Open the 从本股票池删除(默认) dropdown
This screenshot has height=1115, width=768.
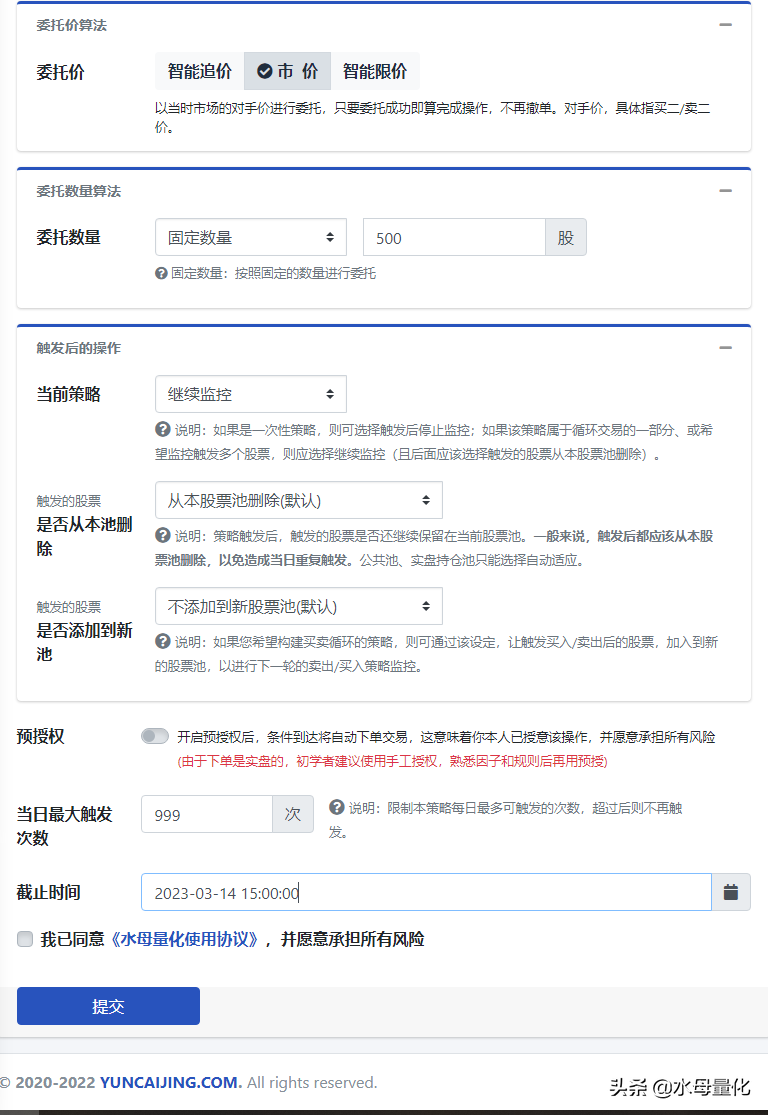point(299,500)
